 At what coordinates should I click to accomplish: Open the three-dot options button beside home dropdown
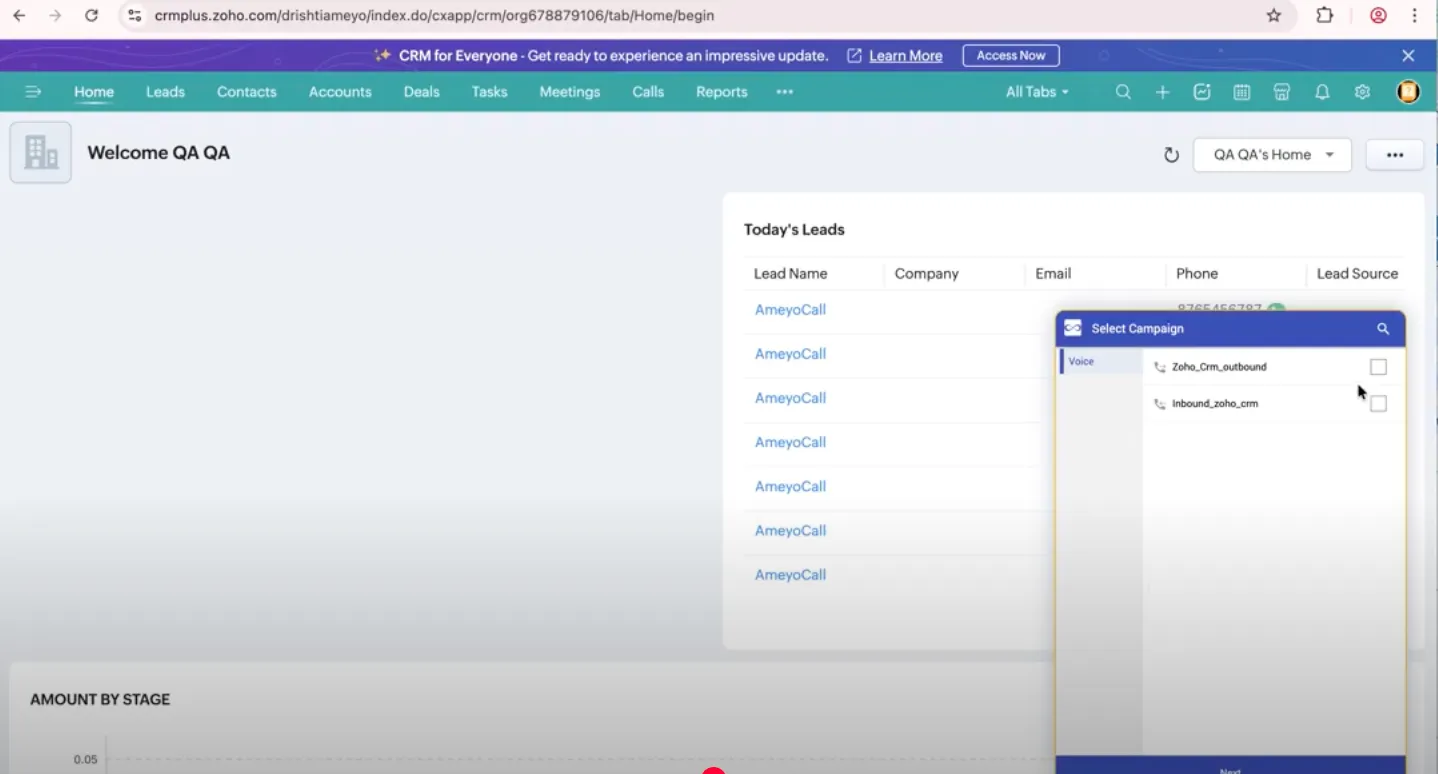click(x=1395, y=155)
